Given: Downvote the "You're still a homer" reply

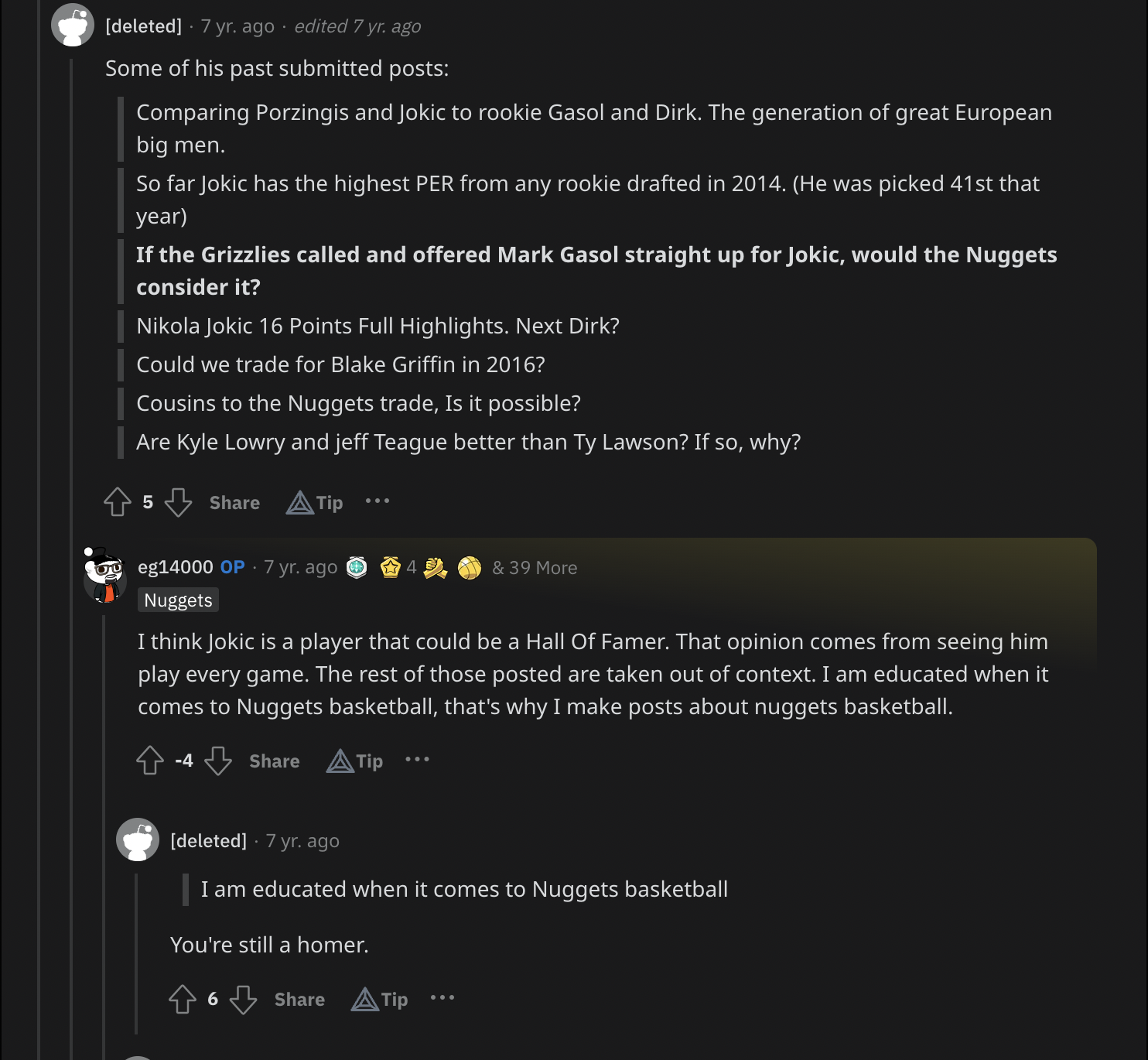Looking at the screenshot, I should (x=243, y=999).
